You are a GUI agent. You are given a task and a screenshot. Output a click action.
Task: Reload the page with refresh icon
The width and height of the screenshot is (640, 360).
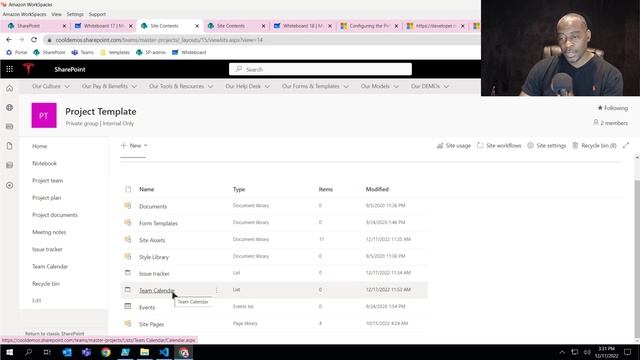click(34, 40)
